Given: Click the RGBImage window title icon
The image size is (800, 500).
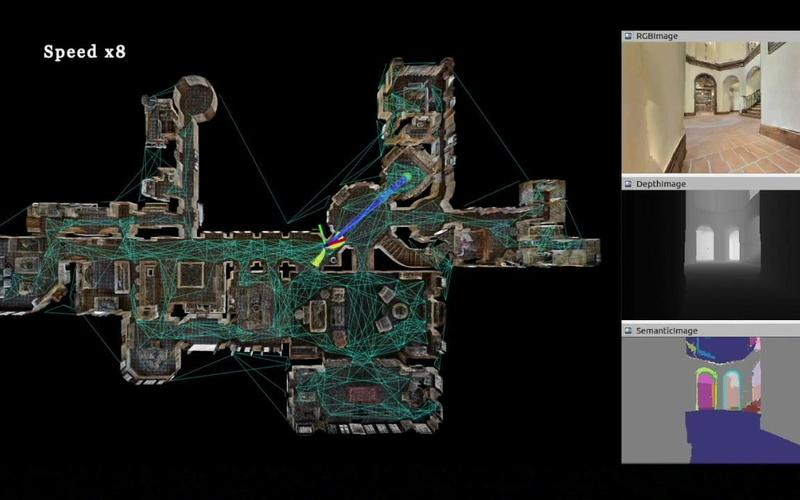Looking at the screenshot, I should [628, 36].
